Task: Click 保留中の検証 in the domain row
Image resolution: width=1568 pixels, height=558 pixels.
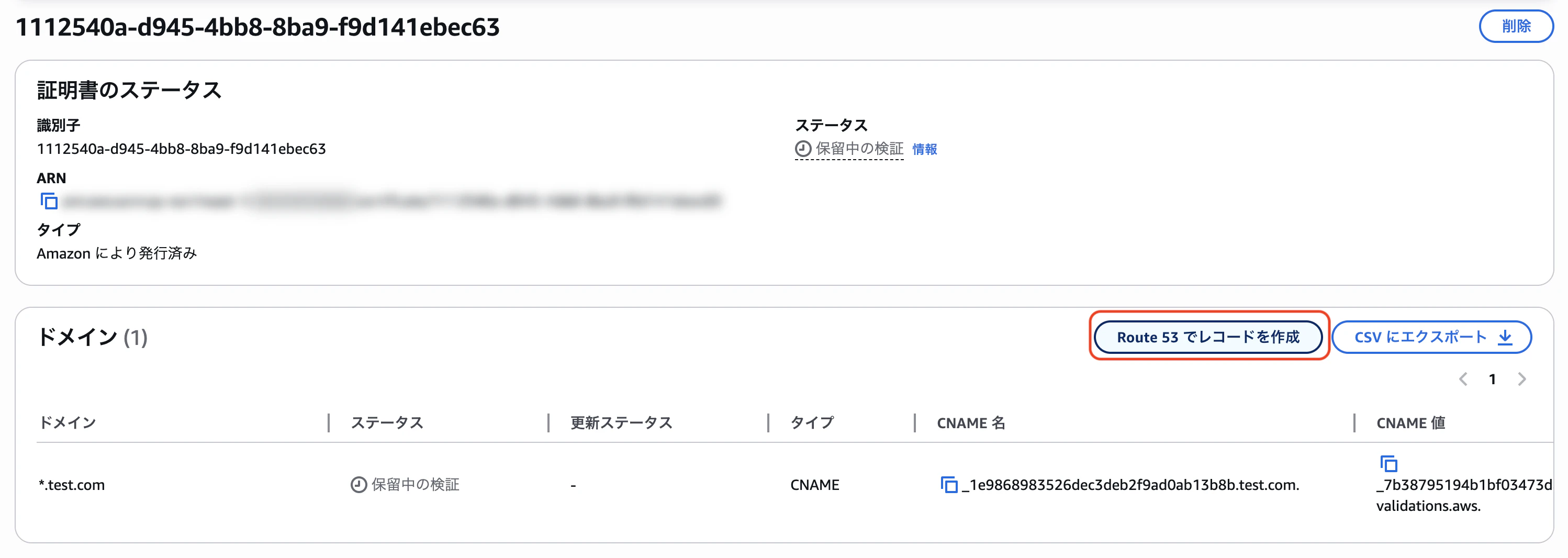Action: [415, 485]
